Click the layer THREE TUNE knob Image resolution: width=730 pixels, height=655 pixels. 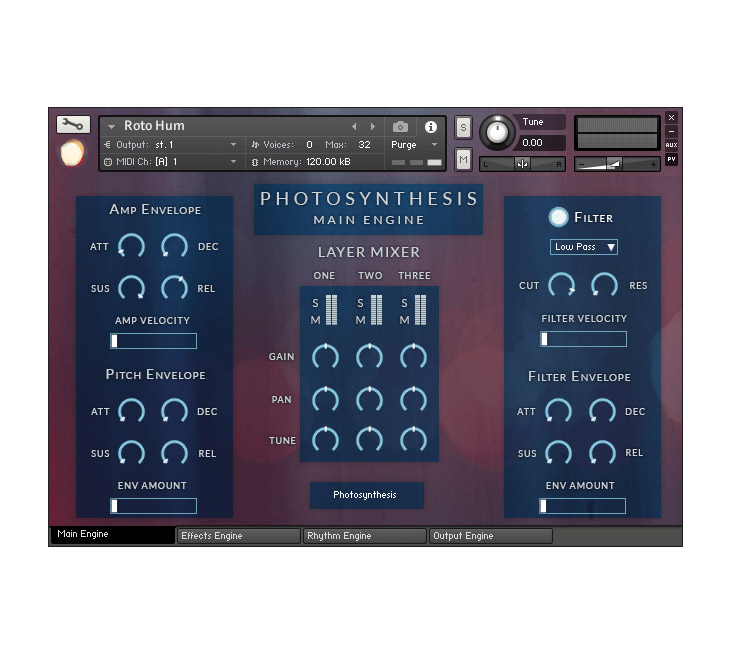413,440
